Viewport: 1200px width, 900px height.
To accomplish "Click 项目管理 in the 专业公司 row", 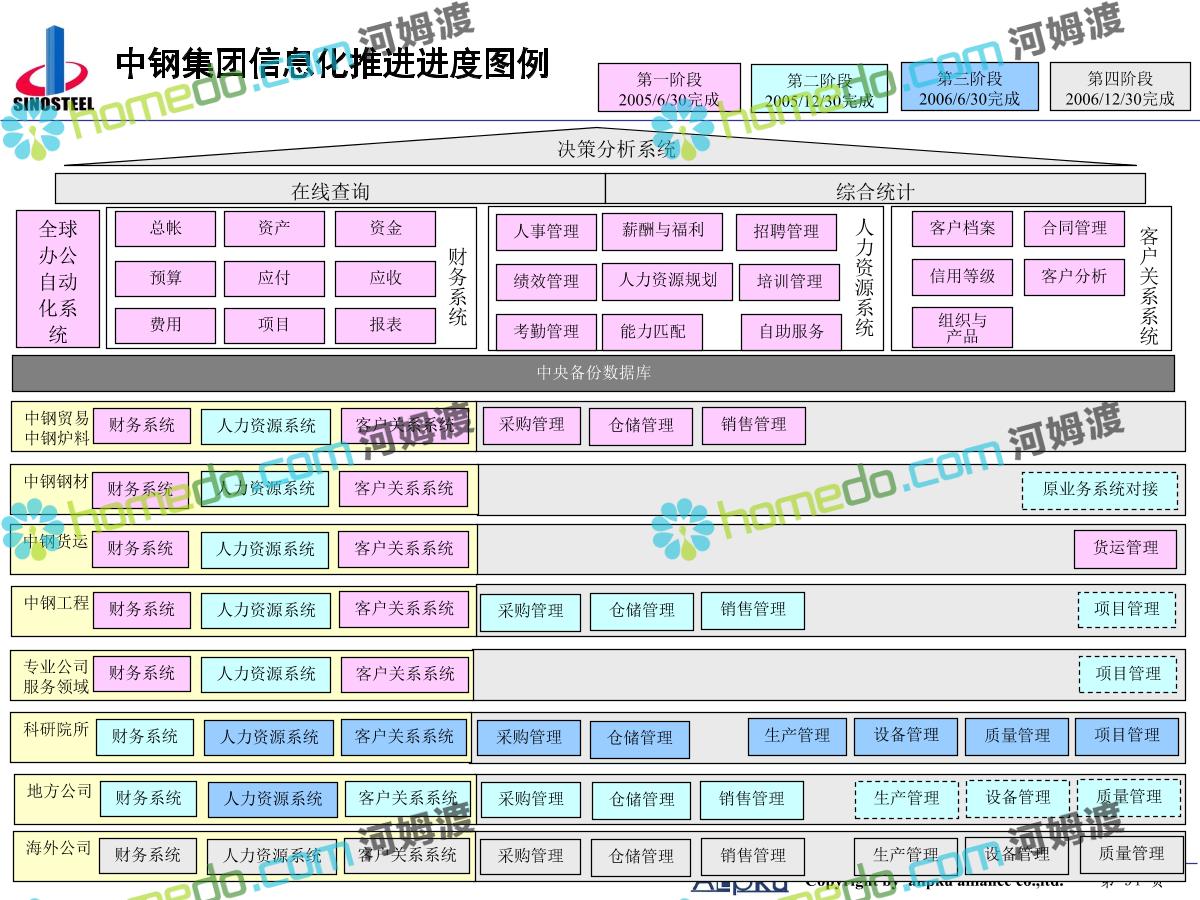I will tap(1128, 675).
